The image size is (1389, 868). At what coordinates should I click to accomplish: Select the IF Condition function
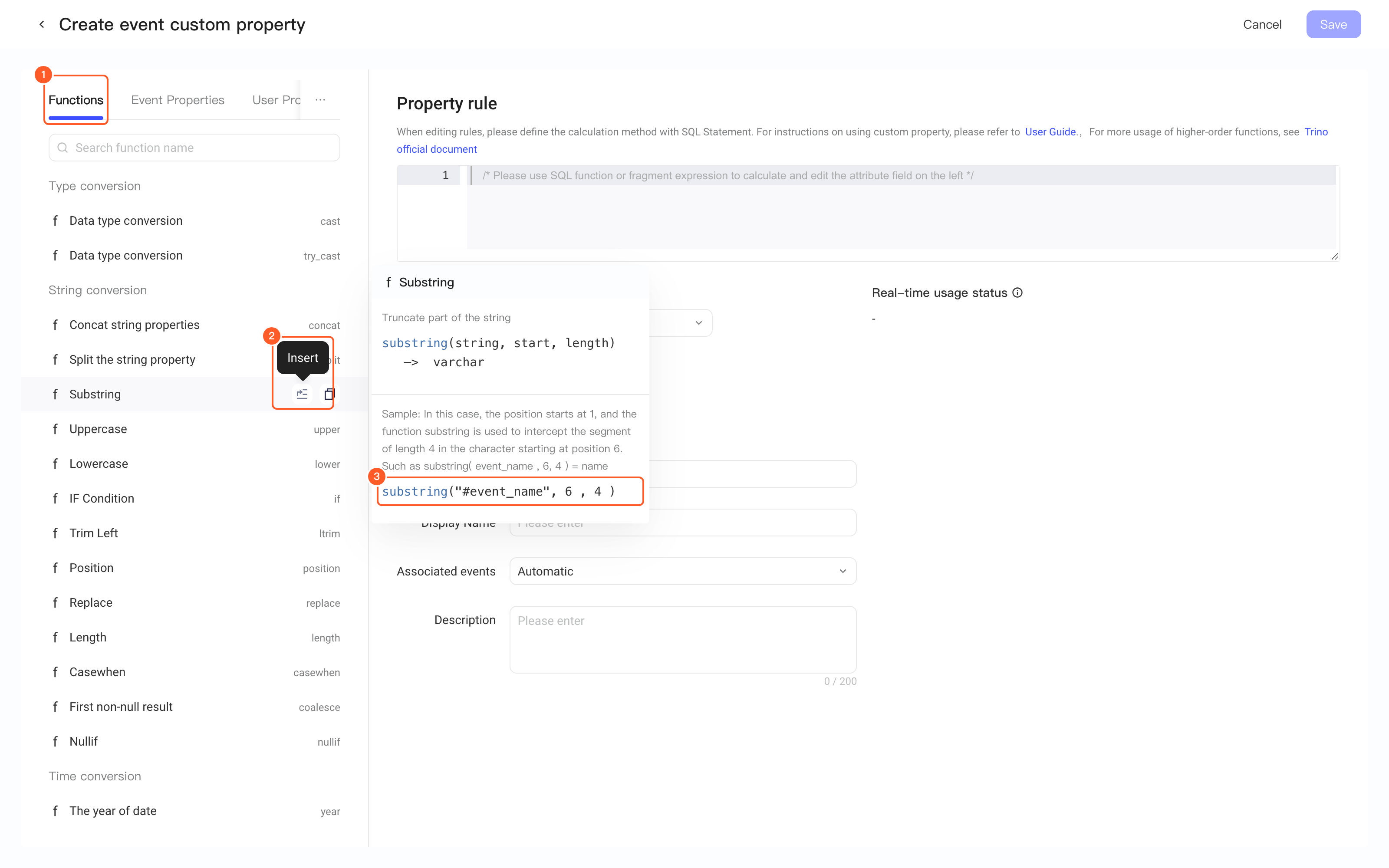tap(194, 498)
